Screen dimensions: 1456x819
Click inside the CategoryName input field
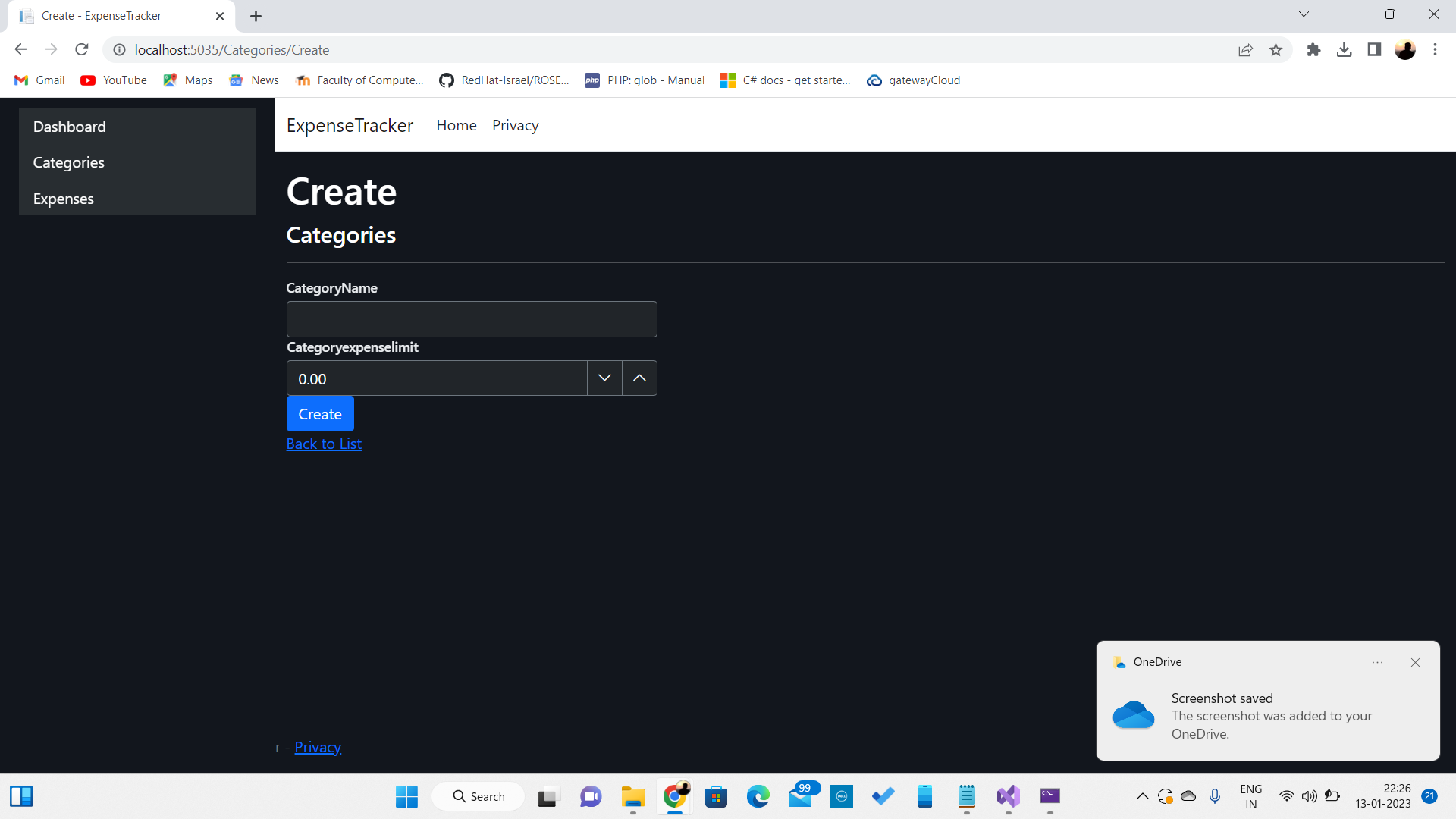click(471, 319)
